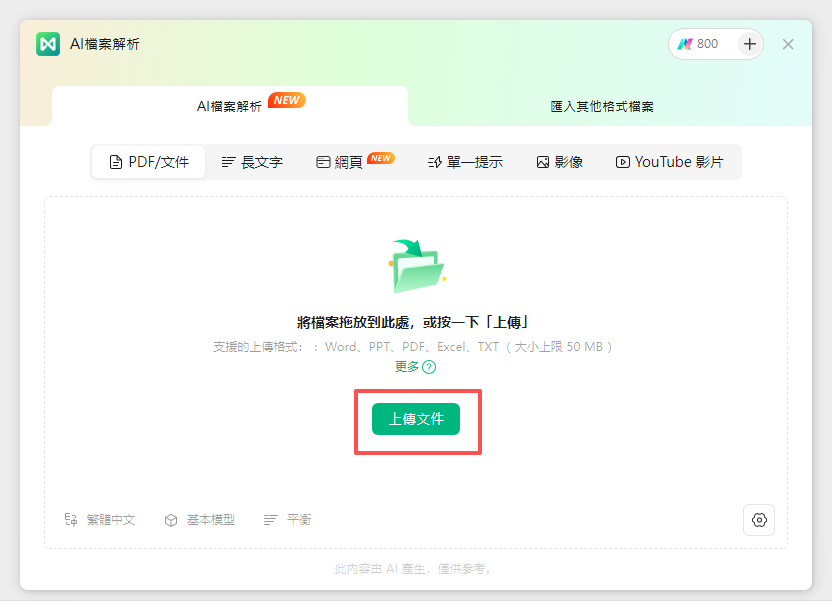Select the 長文字 source type
832x610 pixels.
pos(252,162)
